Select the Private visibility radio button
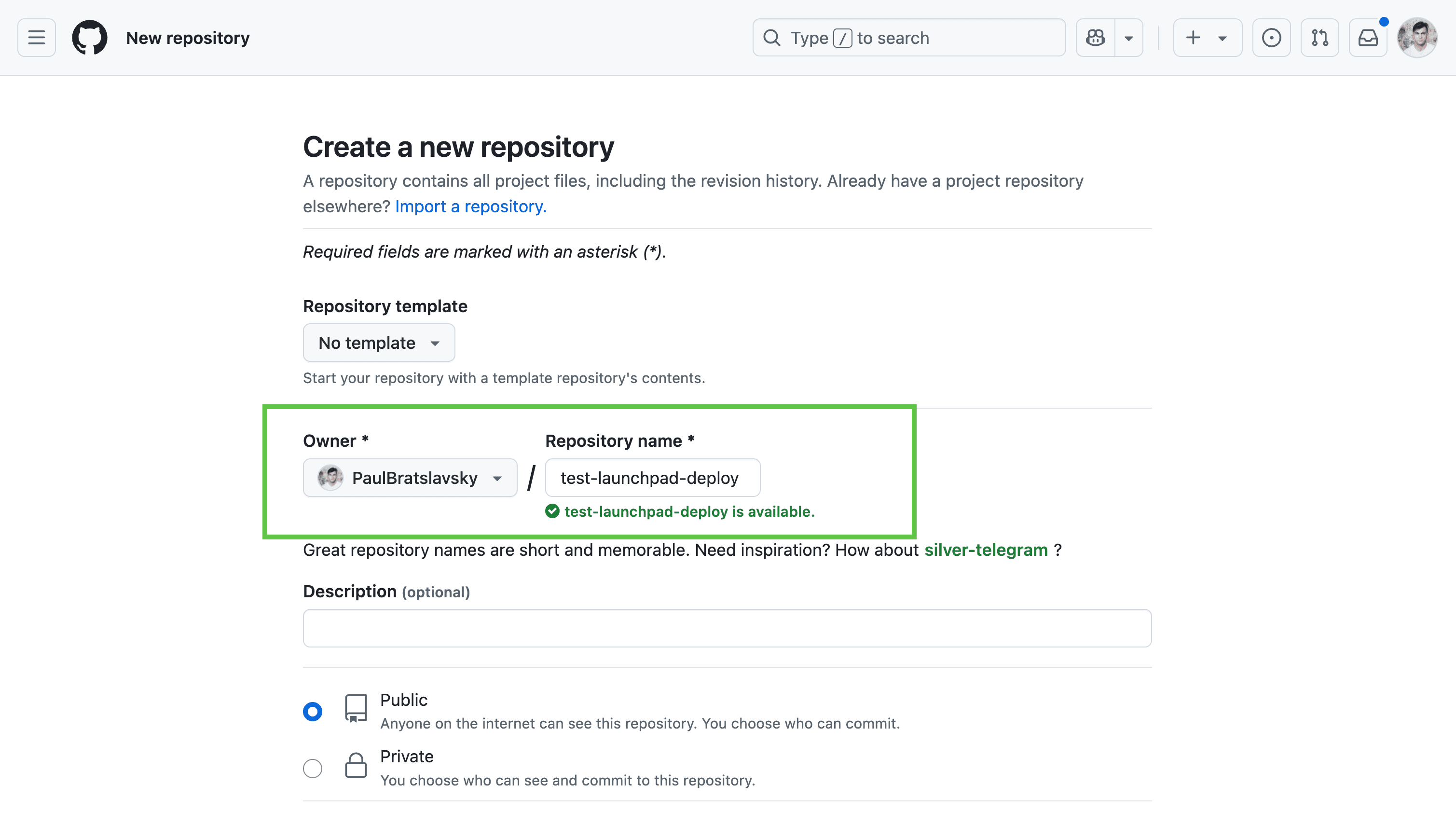Screen dimensions: 1456x826 pos(313,768)
